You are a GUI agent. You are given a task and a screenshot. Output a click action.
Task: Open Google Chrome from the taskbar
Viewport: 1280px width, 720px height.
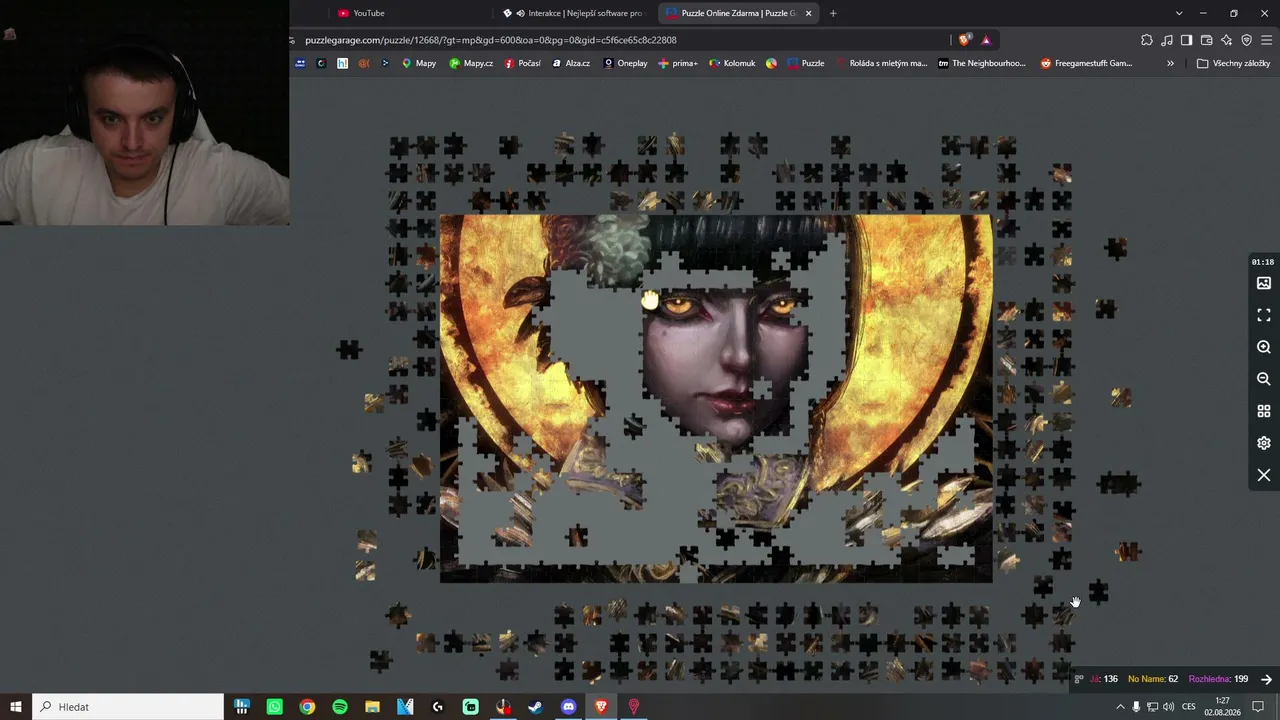pyautogui.click(x=307, y=707)
